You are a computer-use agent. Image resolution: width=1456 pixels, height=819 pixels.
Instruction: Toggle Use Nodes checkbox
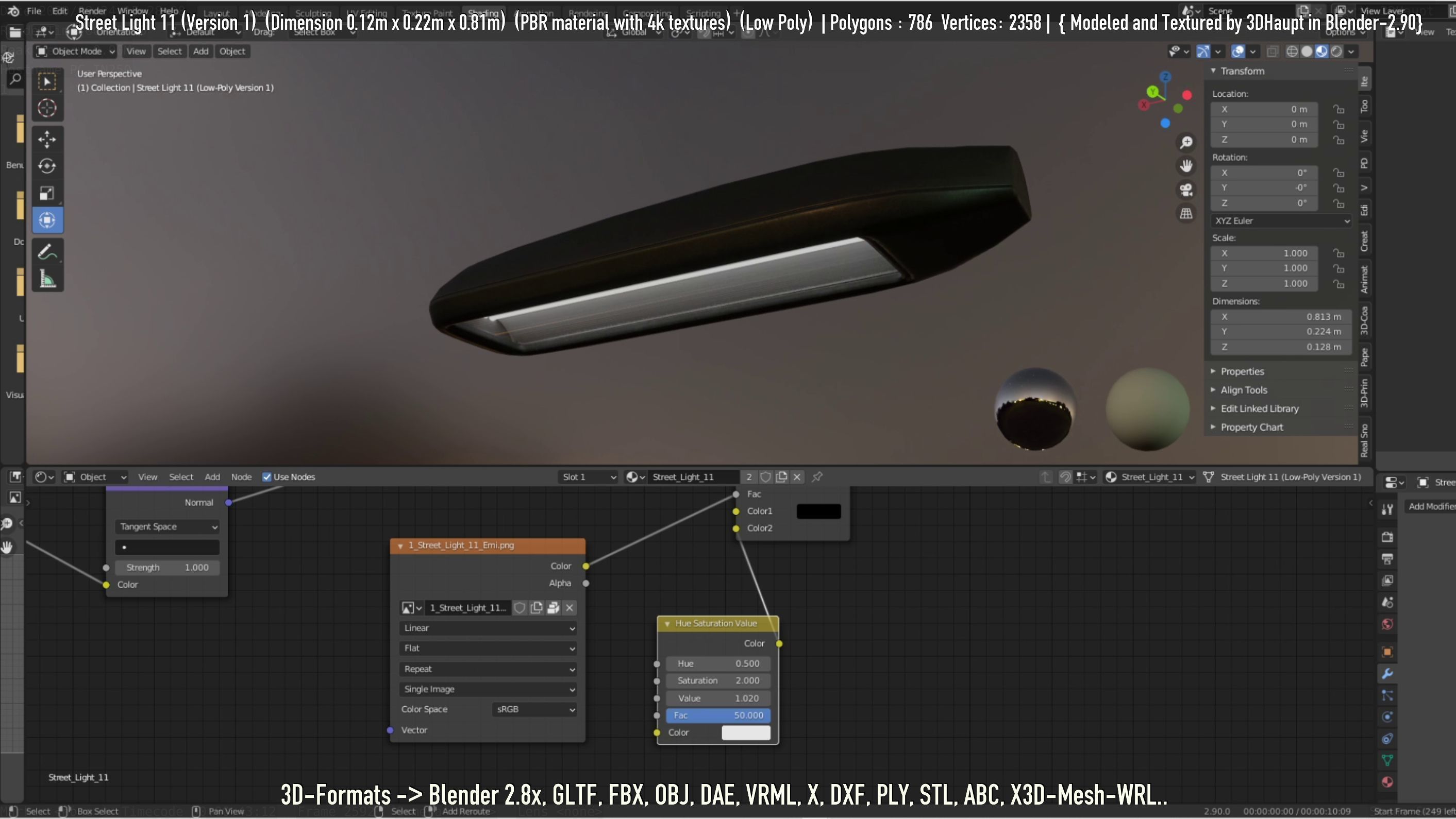pos(267,476)
